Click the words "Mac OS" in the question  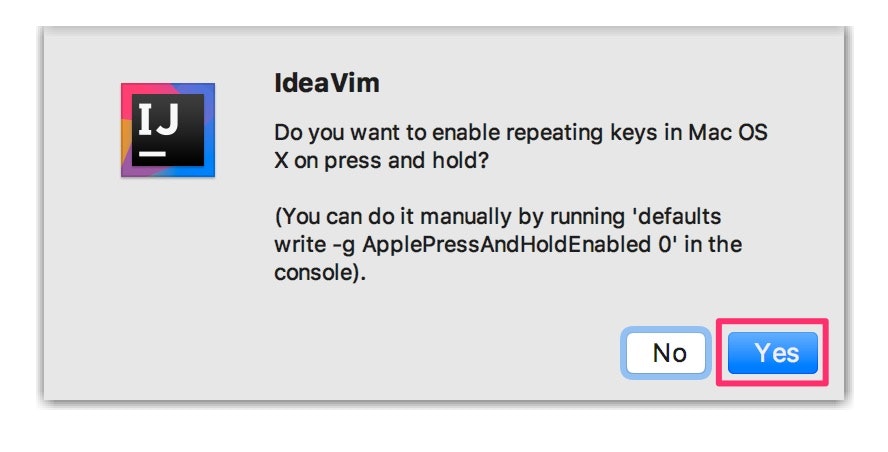(x=728, y=133)
